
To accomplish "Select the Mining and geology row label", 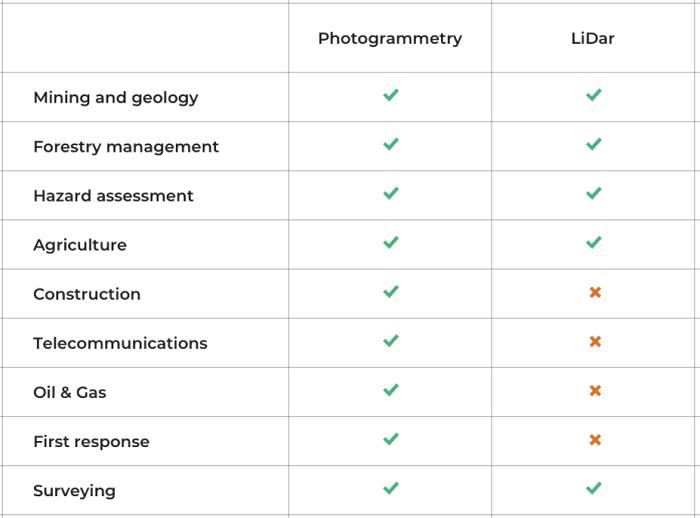I will click(x=116, y=98).
